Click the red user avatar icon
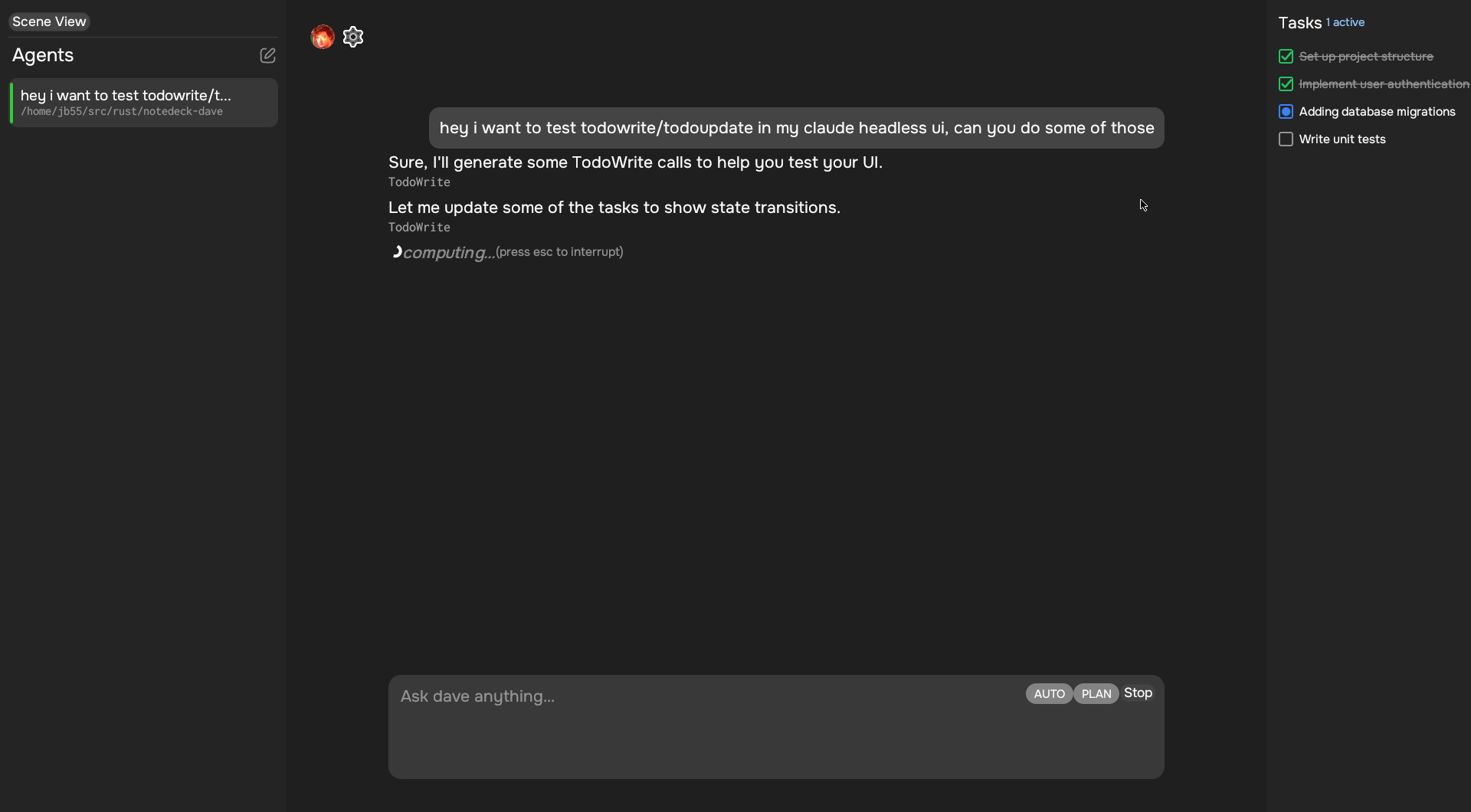 tap(323, 37)
